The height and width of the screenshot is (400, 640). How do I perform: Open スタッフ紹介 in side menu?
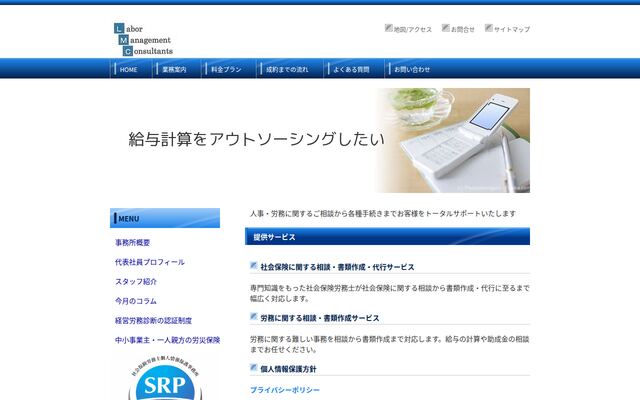136,282
